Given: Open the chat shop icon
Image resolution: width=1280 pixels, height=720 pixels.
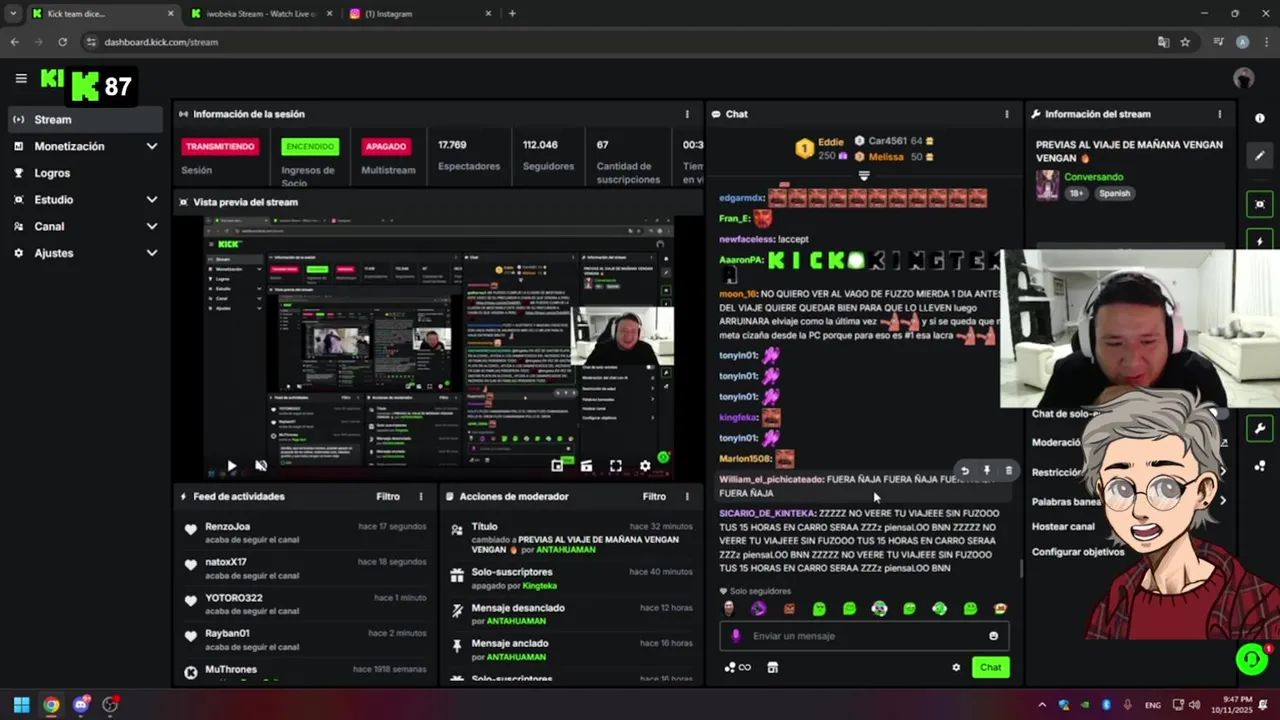Looking at the screenshot, I should pos(772,668).
